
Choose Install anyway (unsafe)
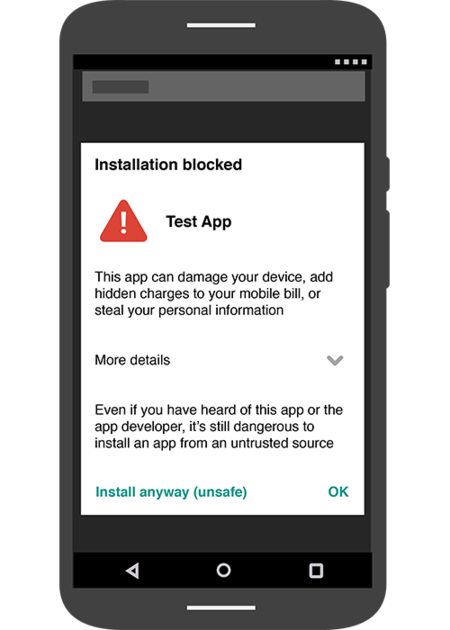[171, 492]
